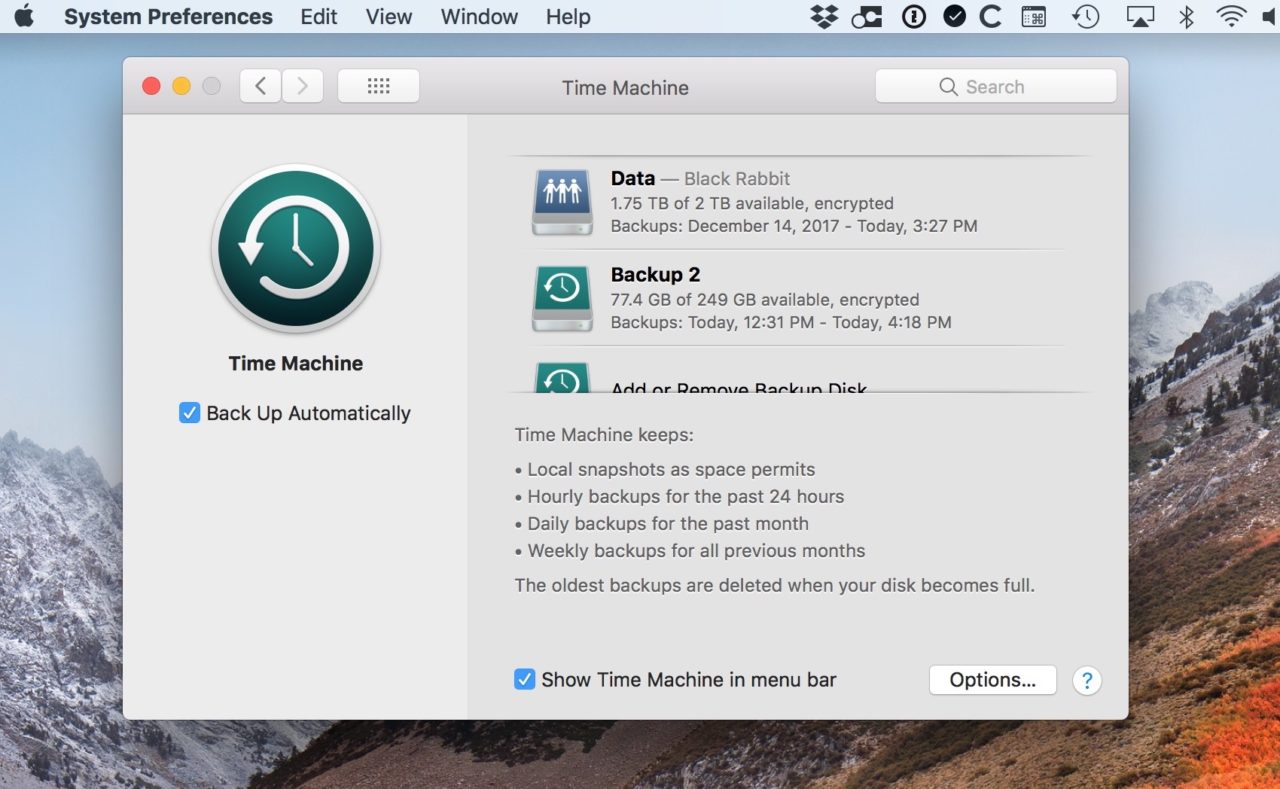Click the large Time Machine icon
Image resolution: width=1280 pixels, height=789 pixels.
pyautogui.click(x=296, y=249)
